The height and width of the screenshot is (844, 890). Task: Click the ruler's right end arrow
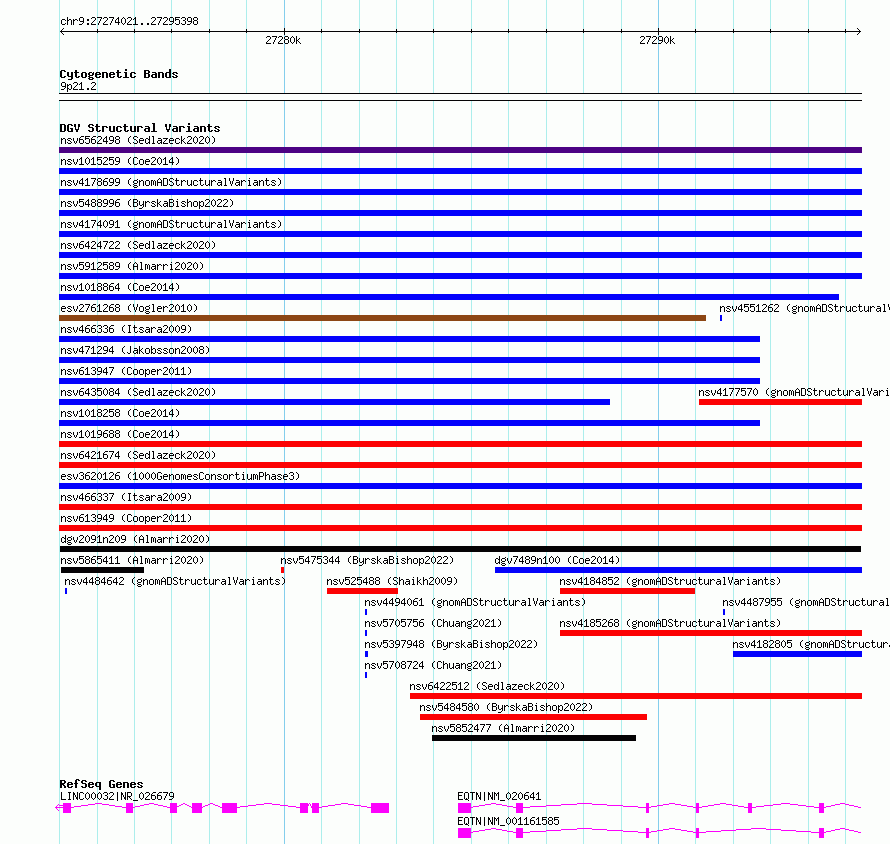point(858,32)
